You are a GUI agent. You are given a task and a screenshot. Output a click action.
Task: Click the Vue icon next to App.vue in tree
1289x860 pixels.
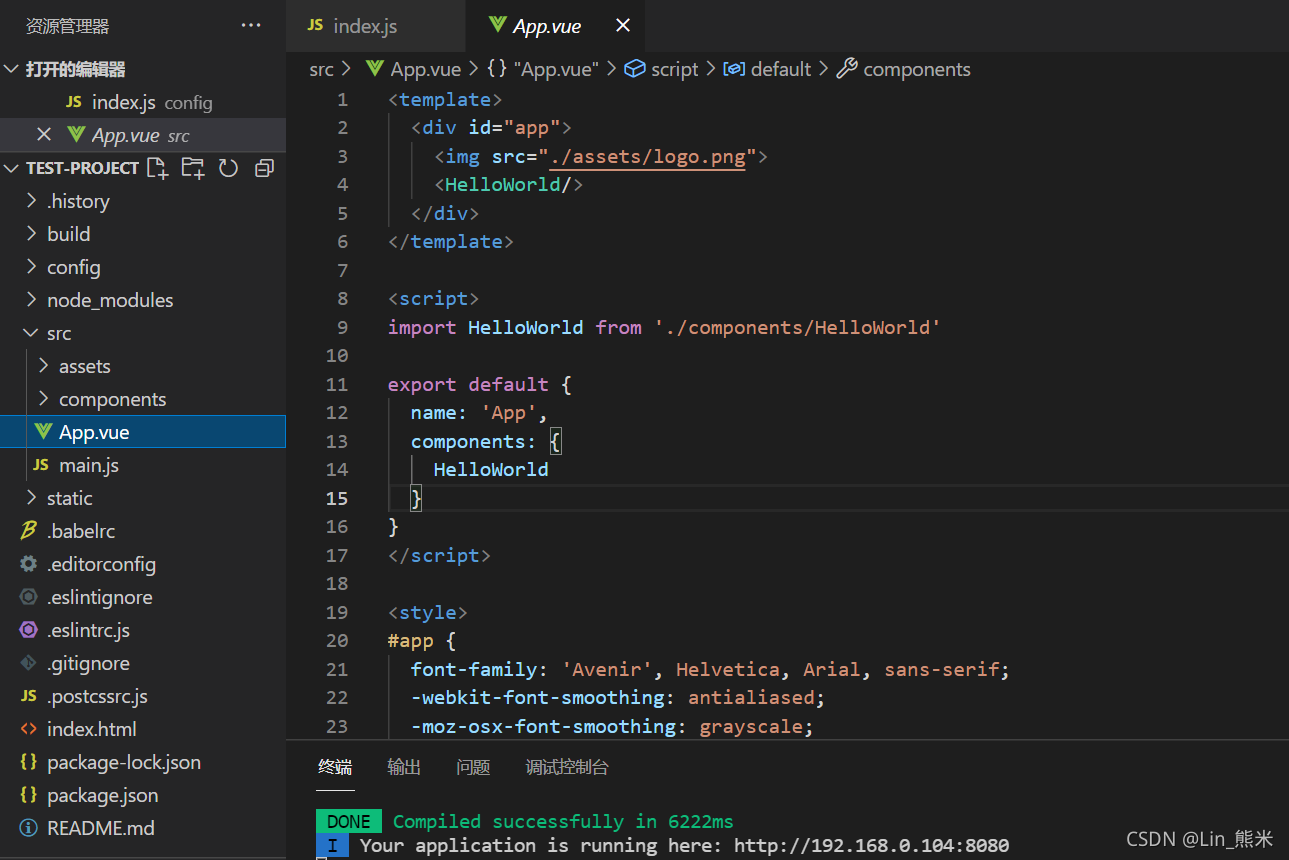pos(43,432)
